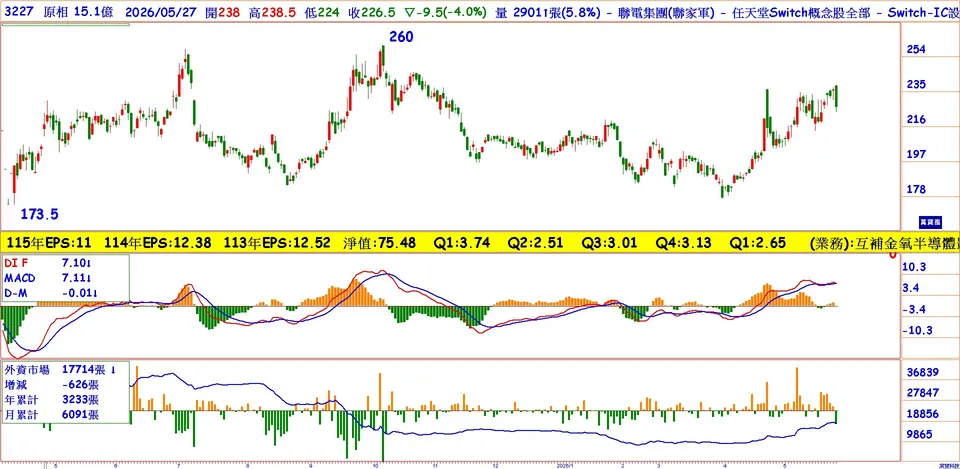Click the high price 高238.5

[x=270, y=12]
